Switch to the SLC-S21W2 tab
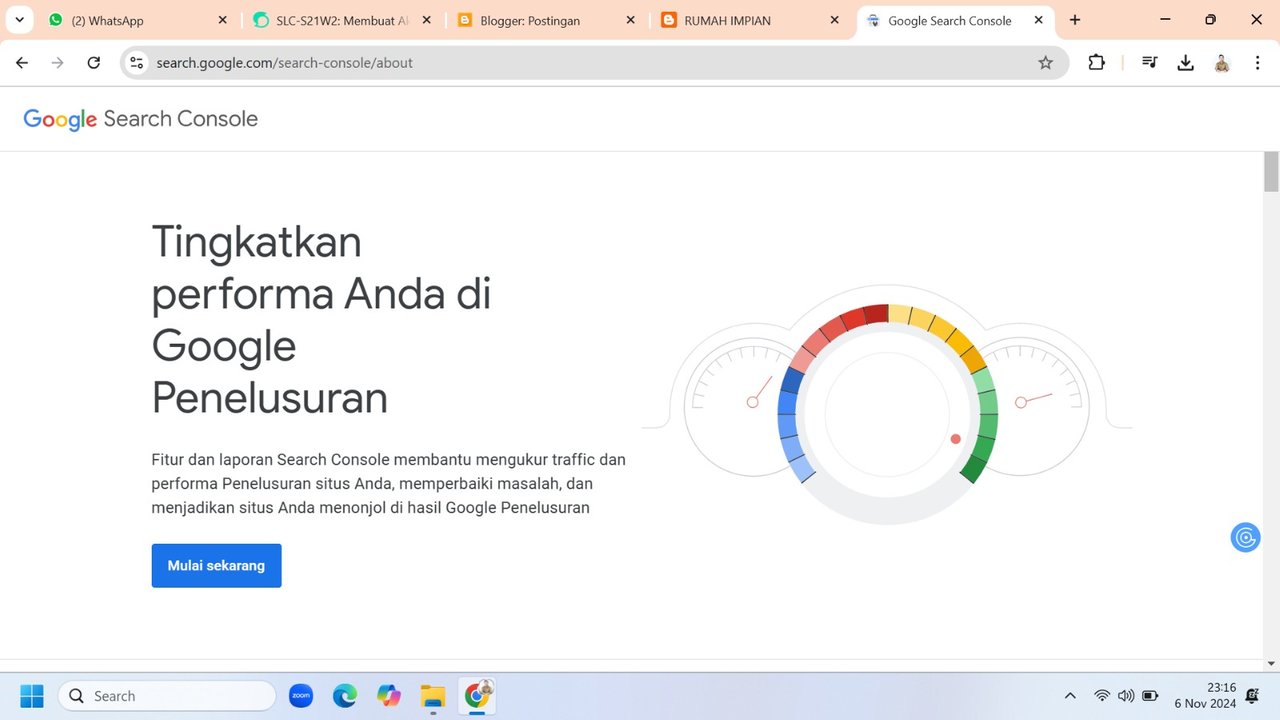 (342, 20)
